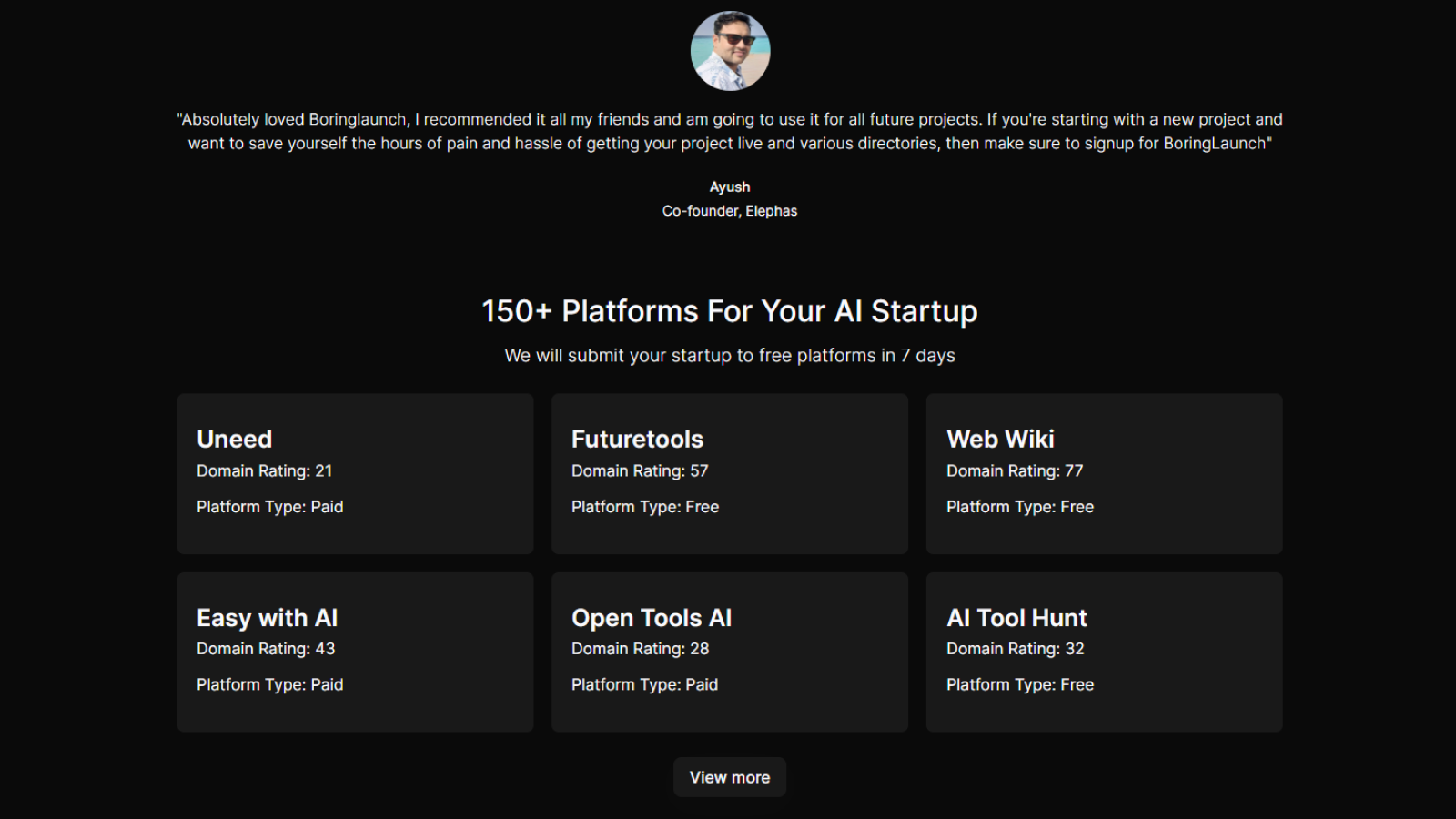Click the AI Tool Hunt heading

click(x=1016, y=618)
